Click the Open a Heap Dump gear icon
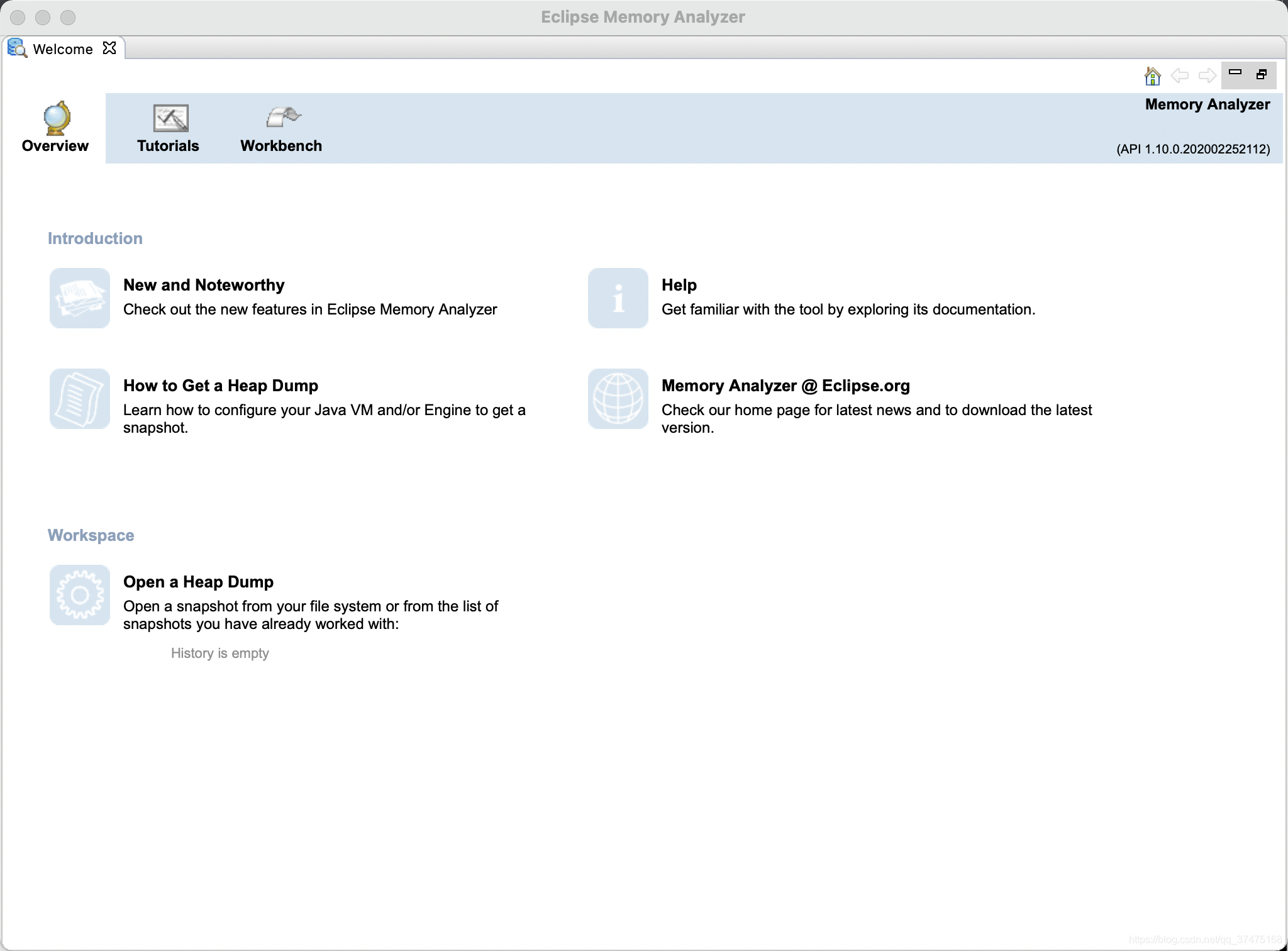The width and height of the screenshot is (1288, 951). pos(80,595)
